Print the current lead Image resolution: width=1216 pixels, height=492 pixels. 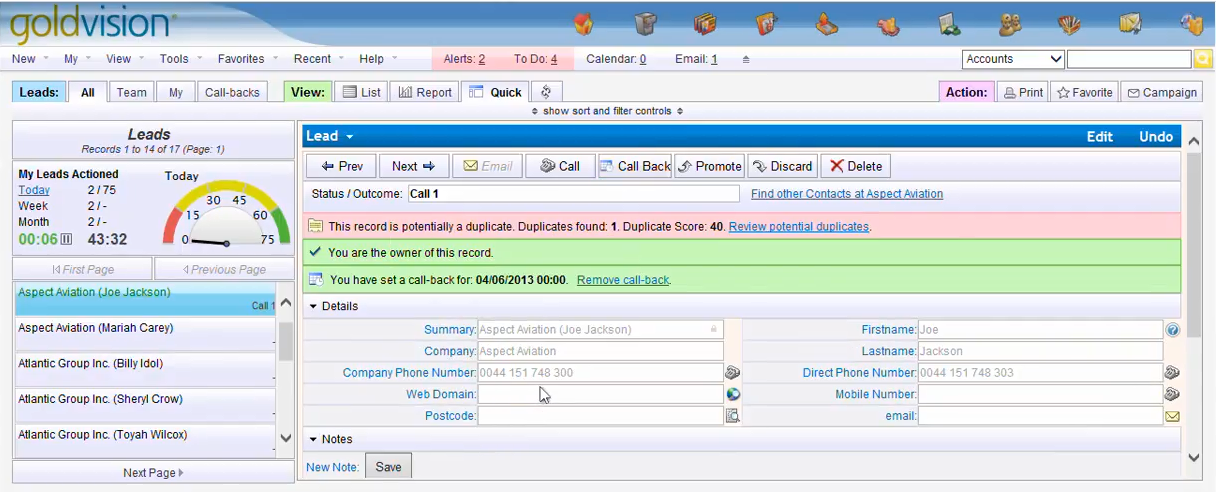point(1023,92)
